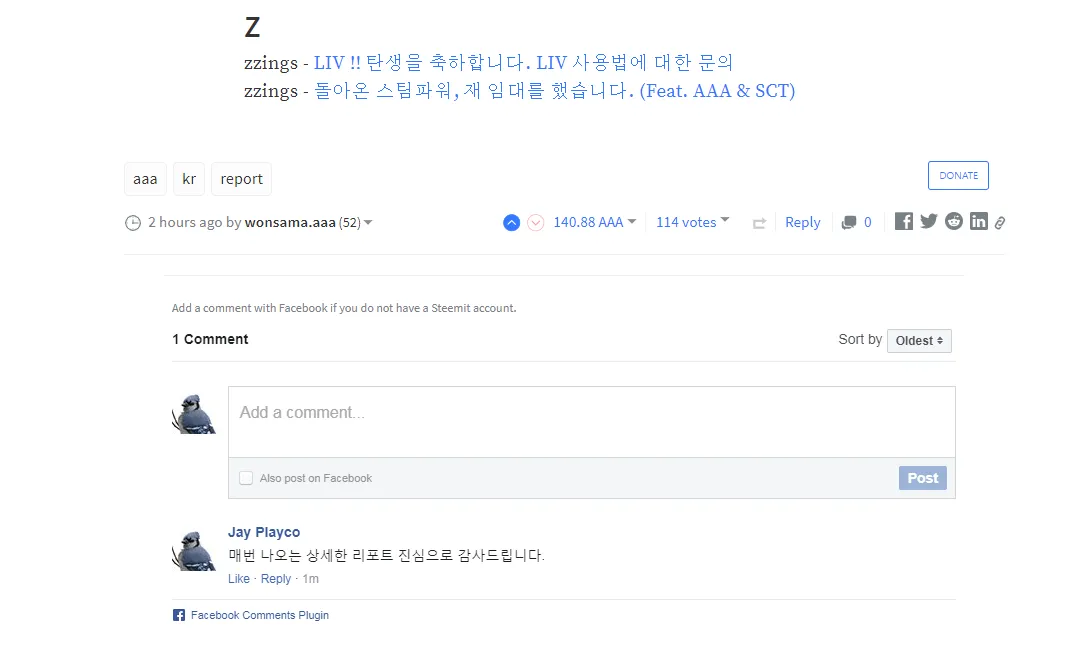Share post on Twitter icon
The width and height of the screenshot is (1085, 667).
point(929,221)
